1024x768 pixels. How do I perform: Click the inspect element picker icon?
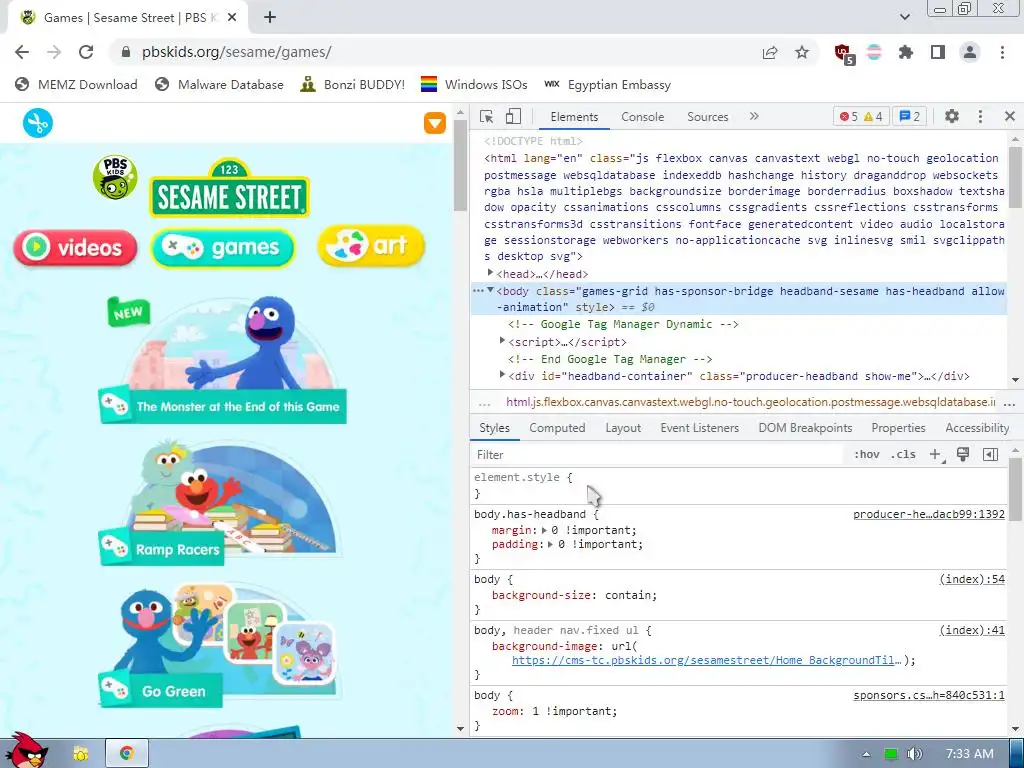[x=486, y=116]
